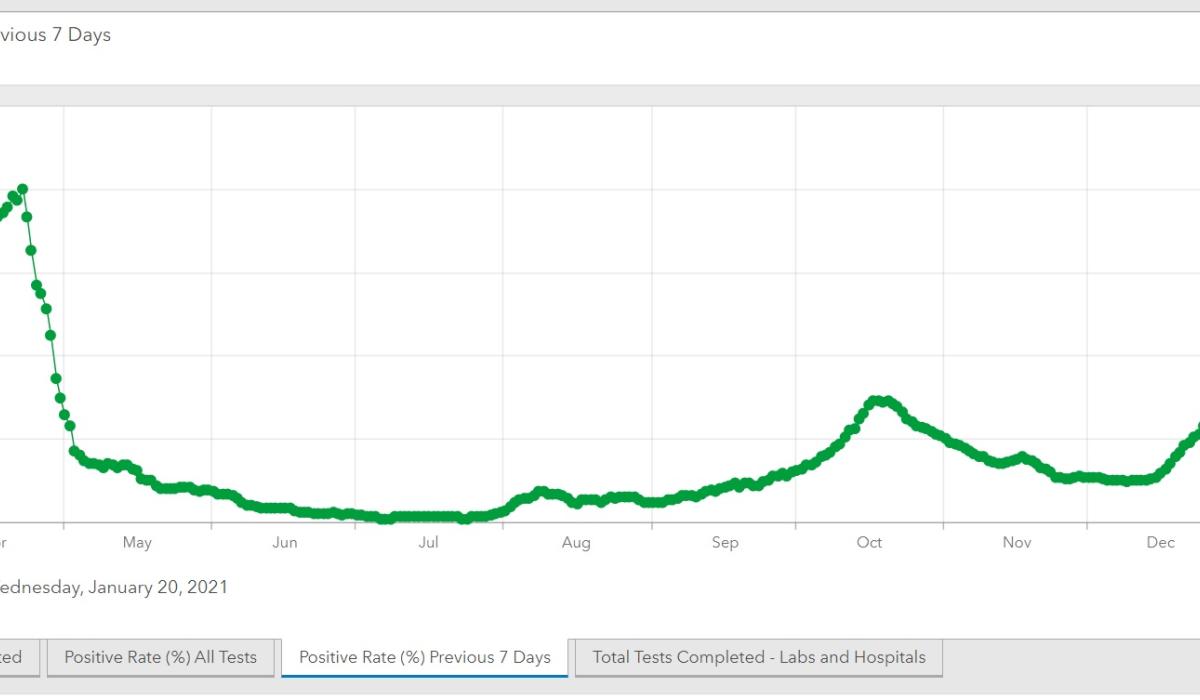Select the November bump peak data point

click(x=1021, y=457)
